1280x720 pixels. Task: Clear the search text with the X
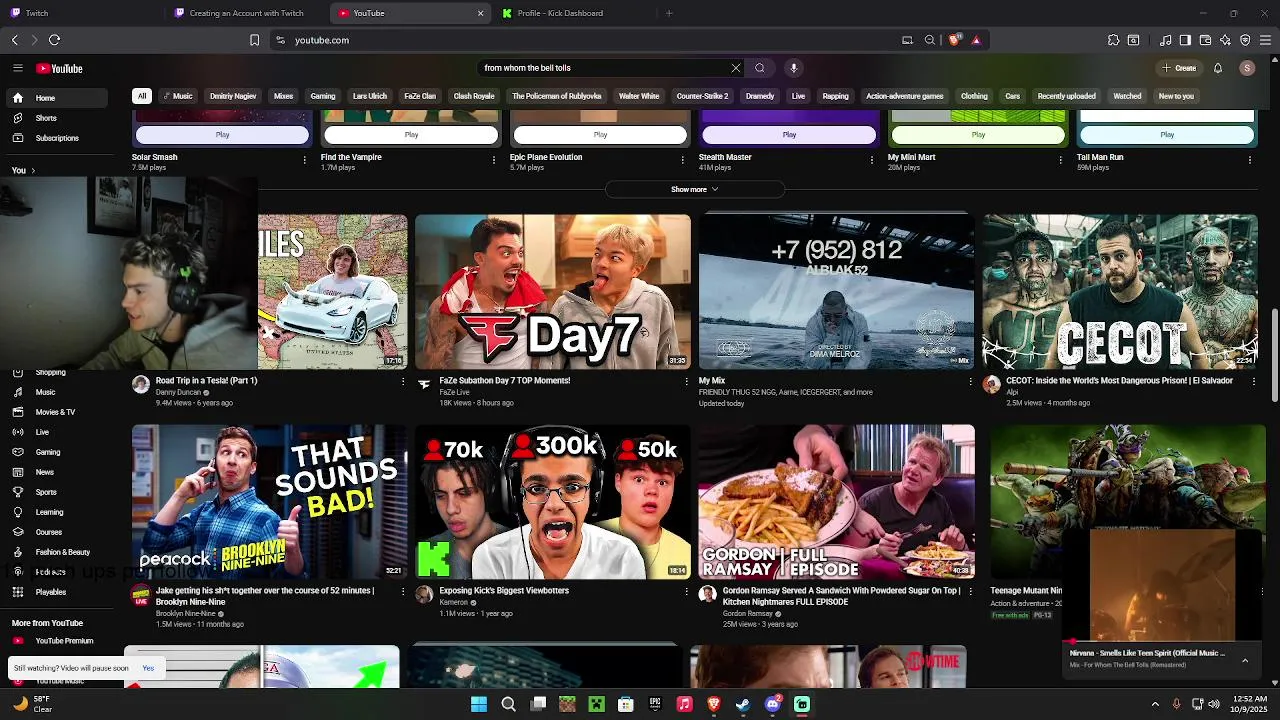[736, 68]
